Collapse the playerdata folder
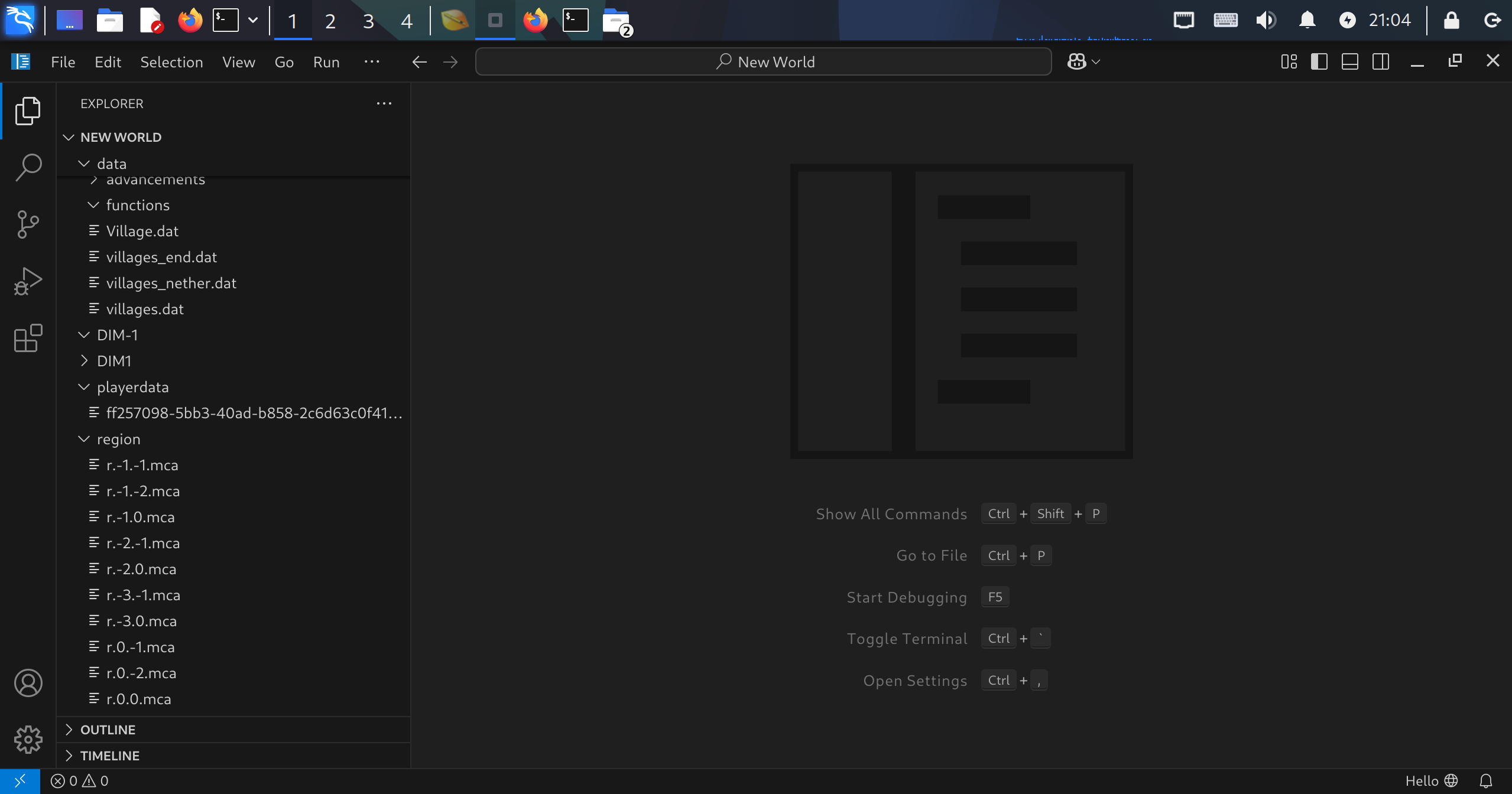1512x794 pixels. click(132, 387)
